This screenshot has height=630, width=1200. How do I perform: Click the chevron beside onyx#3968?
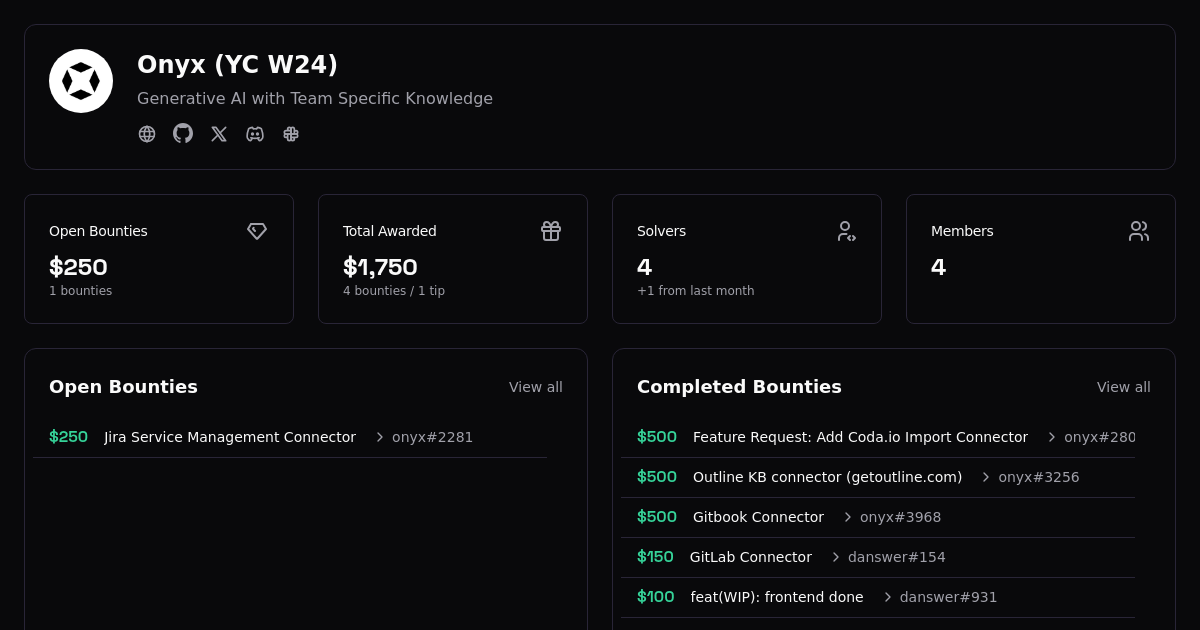[x=848, y=517]
